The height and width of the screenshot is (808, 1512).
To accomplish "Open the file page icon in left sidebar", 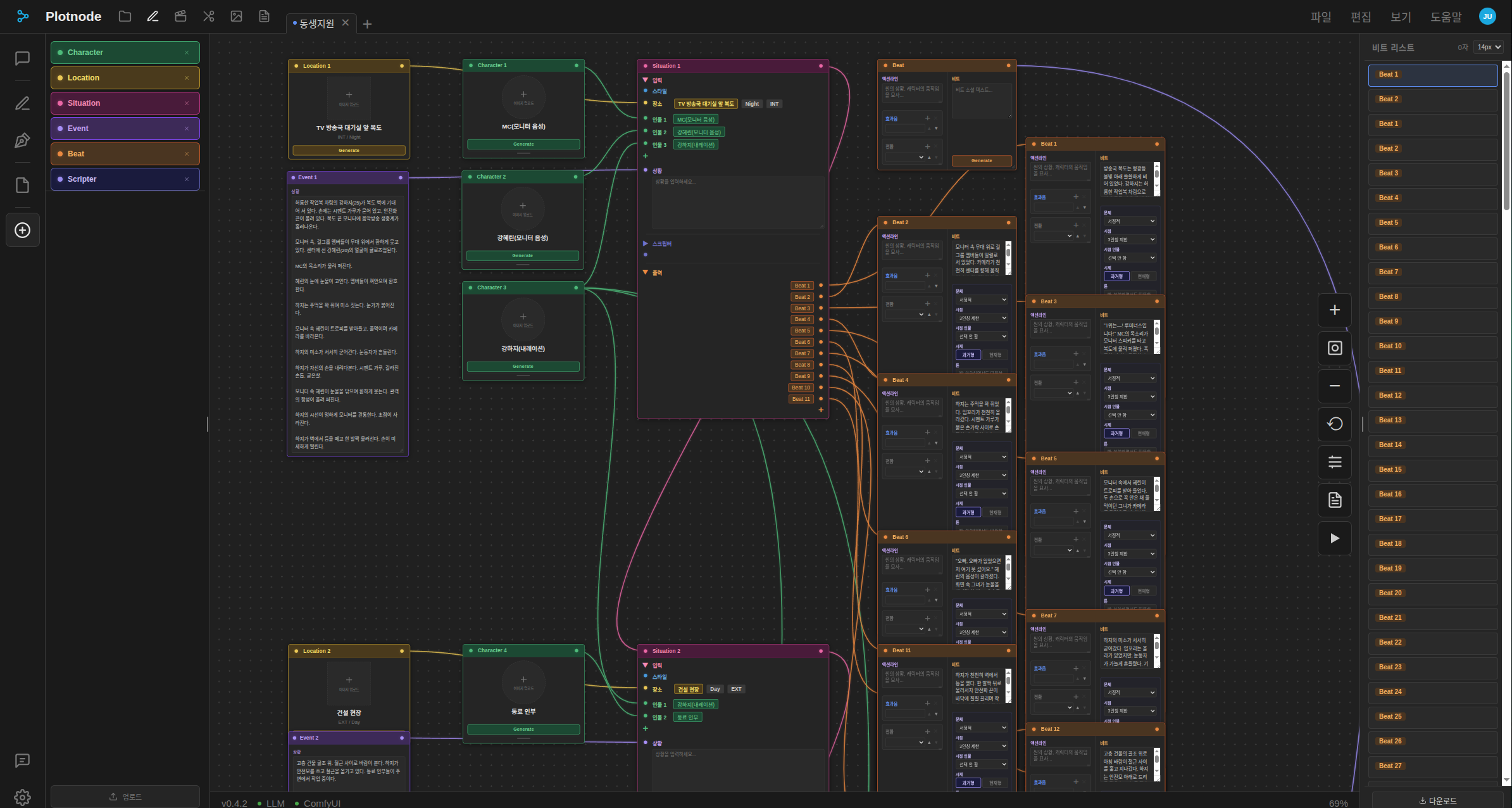I will (x=22, y=185).
